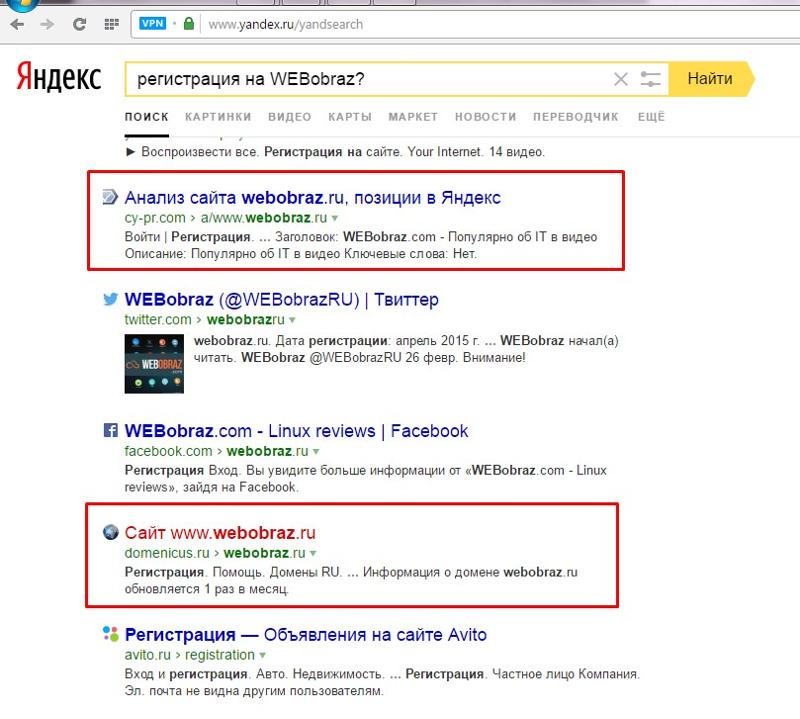Expand dropdown arrow after twitter.com webobrazru
The height and width of the screenshot is (719, 800).
[x=292, y=320]
